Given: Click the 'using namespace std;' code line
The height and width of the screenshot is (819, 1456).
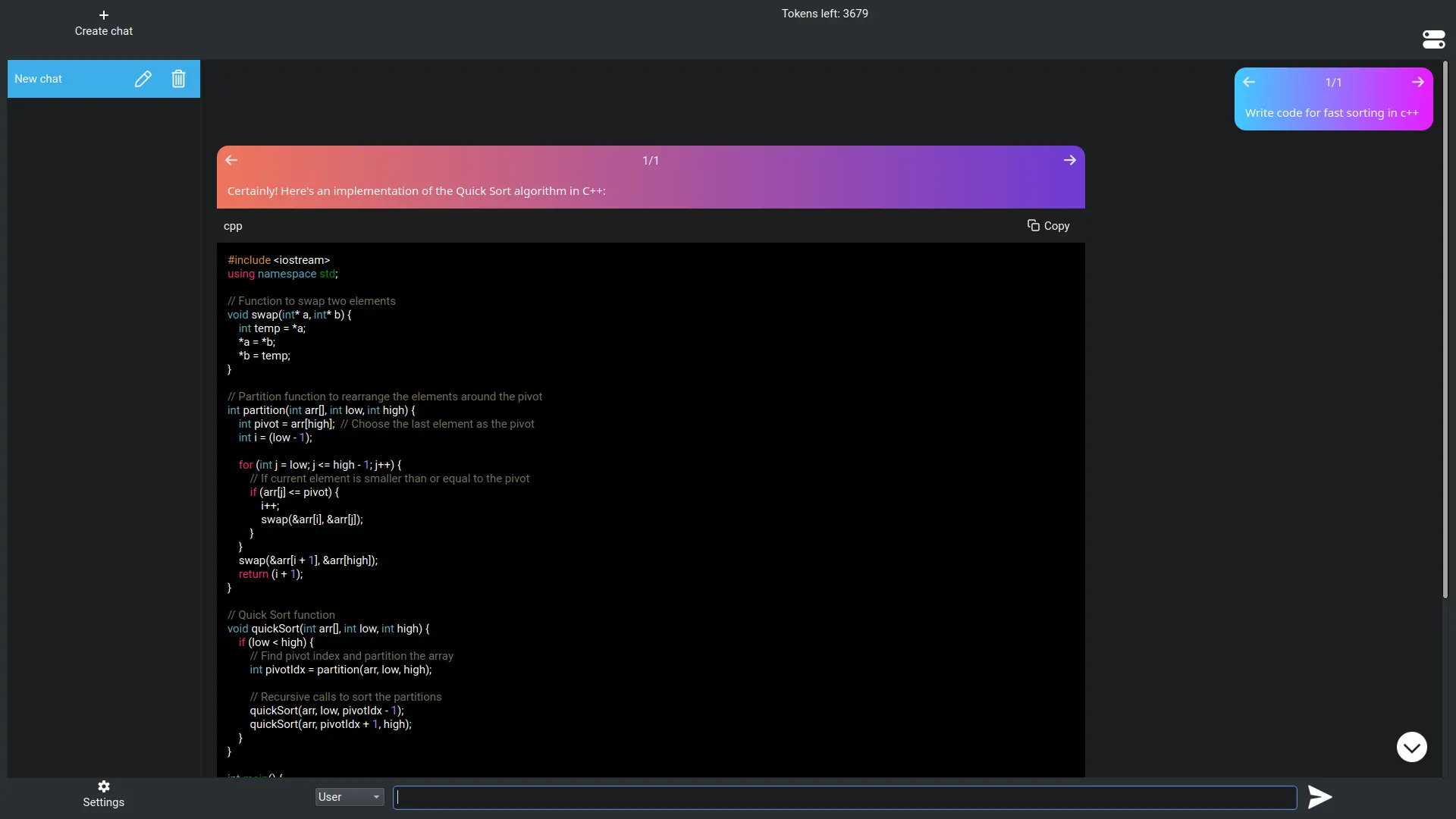Looking at the screenshot, I should [x=283, y=274].
